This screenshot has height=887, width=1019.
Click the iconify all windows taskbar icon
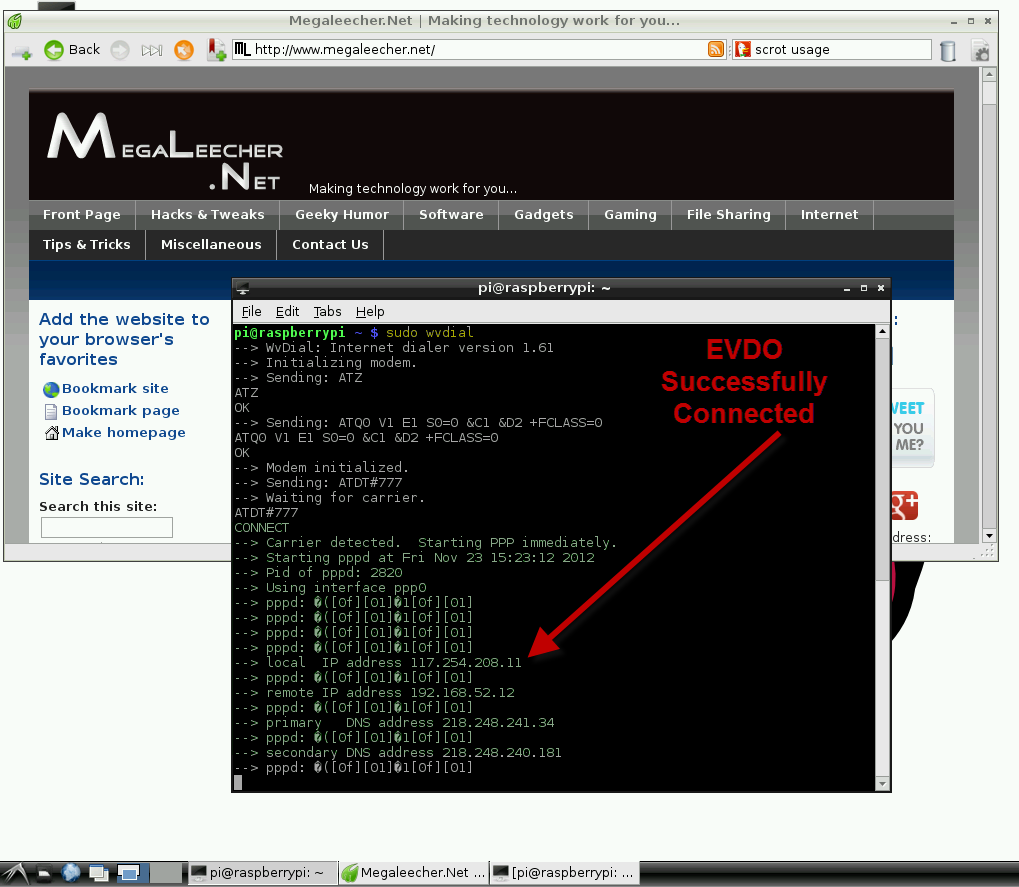coord(99,873)
